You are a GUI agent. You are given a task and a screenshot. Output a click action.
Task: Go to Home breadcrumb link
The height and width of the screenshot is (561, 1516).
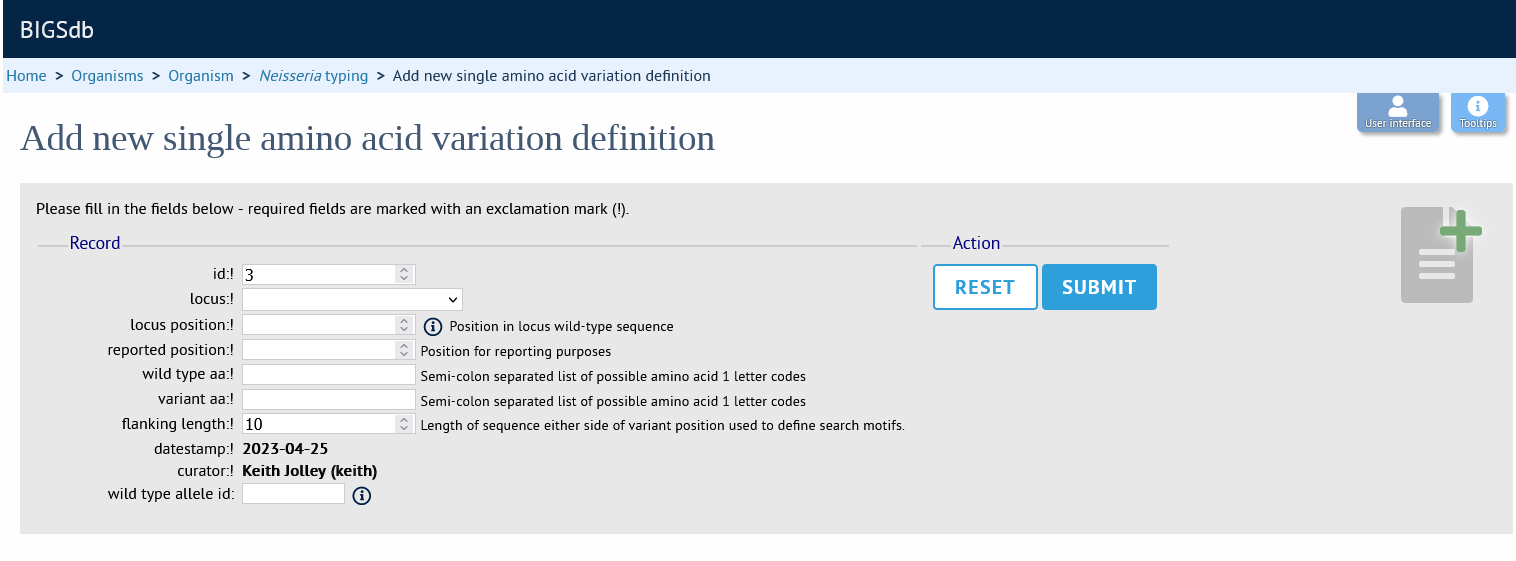click(26, 76)
